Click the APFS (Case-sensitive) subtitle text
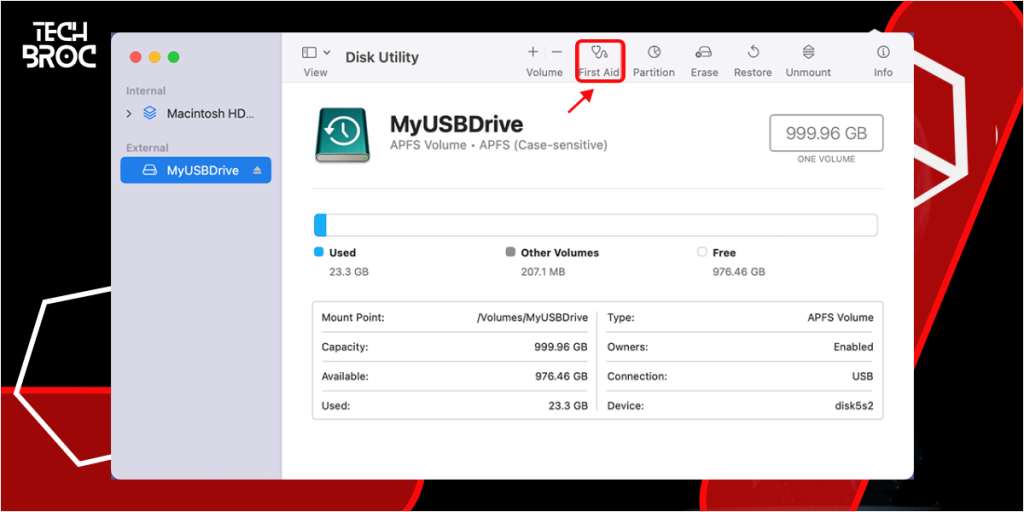Image resolution: width=1024 pixels, height=512 pixels. pos(543,145)
